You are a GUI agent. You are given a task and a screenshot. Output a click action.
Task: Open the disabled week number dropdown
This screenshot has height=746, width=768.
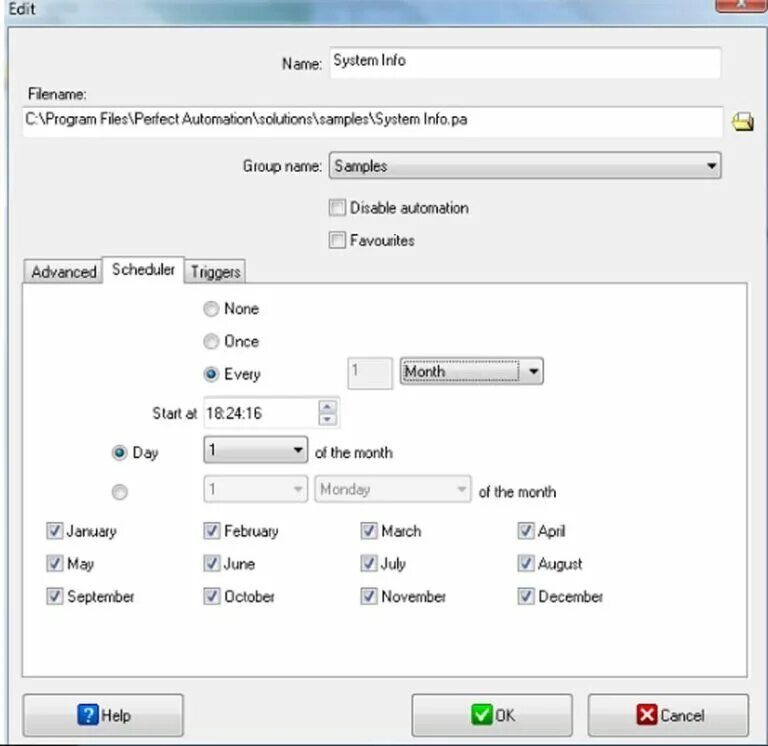[256, 489]
